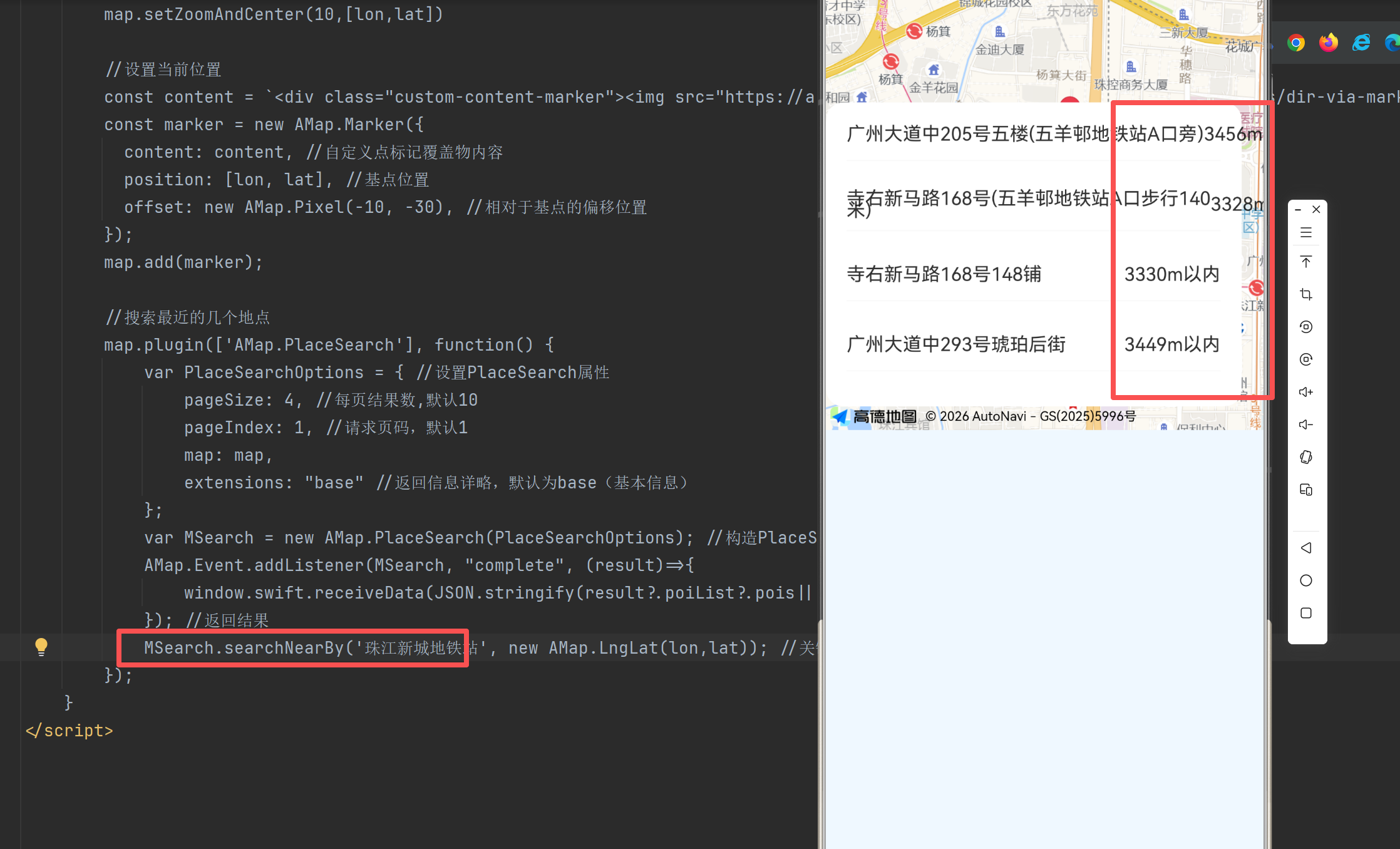1400x849 pixels.
Task: Click the yellow lightbulb intention hint
Action: click(41, 647)
